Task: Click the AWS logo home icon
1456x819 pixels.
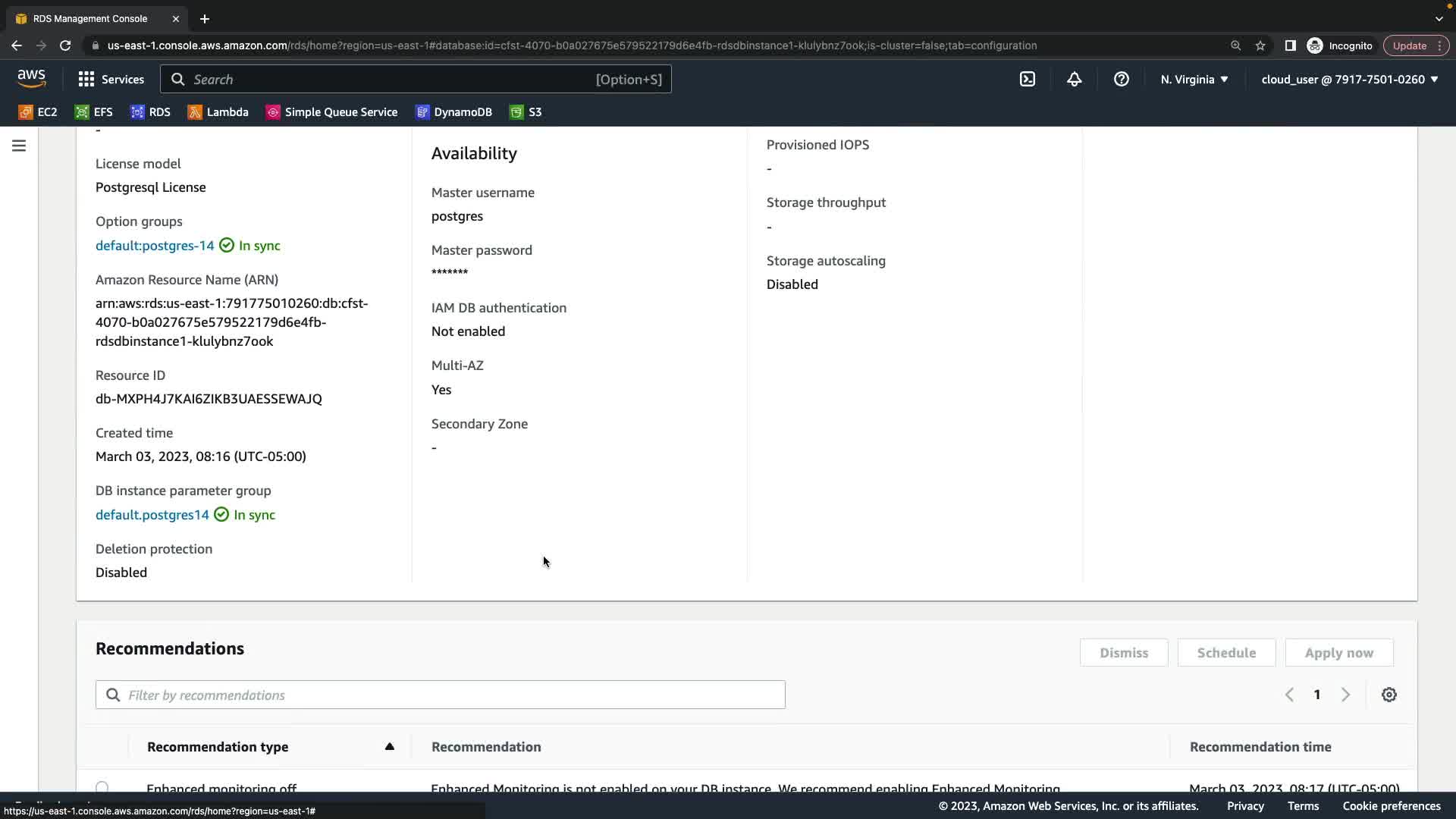Action: click(32, 78)
